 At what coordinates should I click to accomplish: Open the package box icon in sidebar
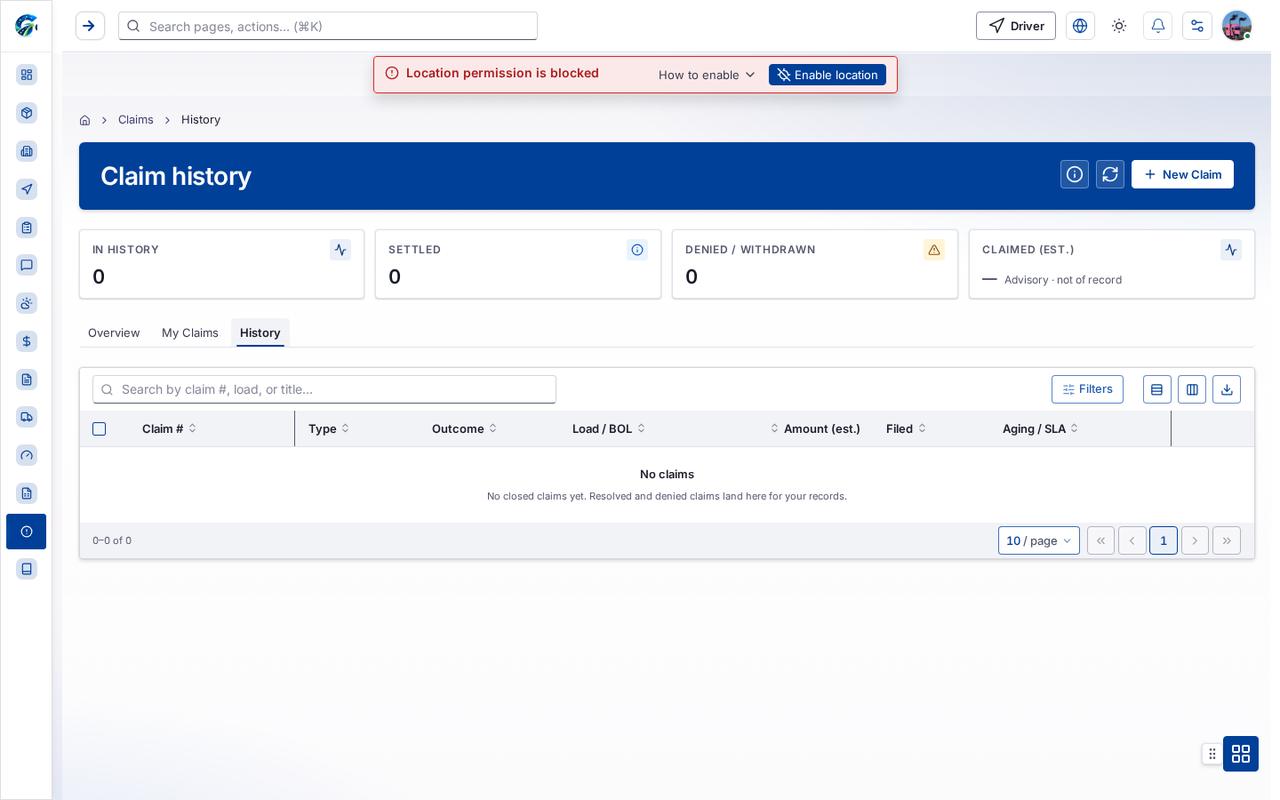coord(27,113)
